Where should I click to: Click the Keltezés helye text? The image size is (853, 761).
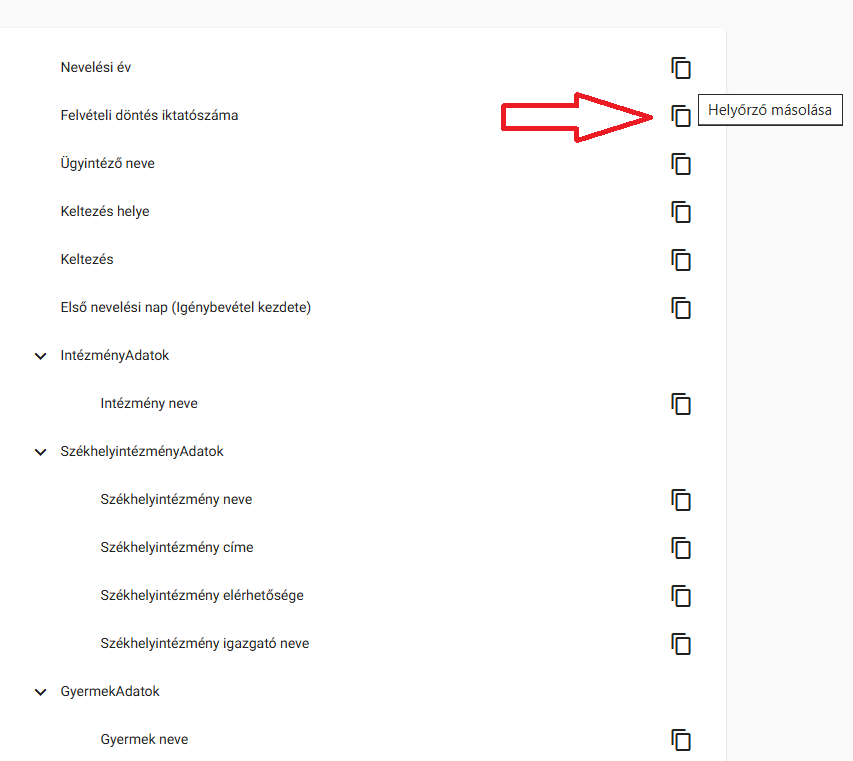pos(104,211)
